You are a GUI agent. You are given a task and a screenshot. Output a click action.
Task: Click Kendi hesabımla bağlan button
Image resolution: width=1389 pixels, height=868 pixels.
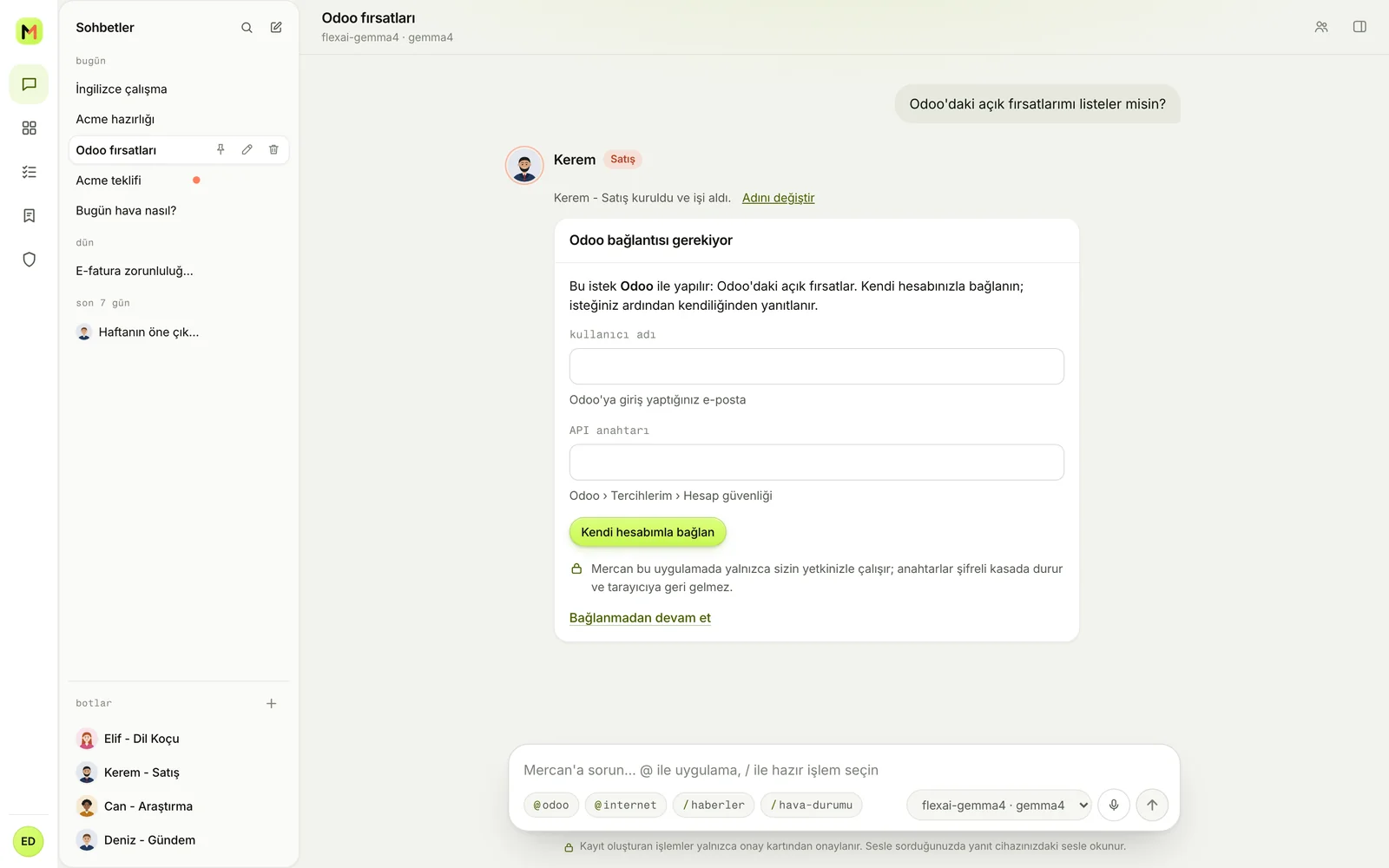pyautogui.click(x=648, y=532)
